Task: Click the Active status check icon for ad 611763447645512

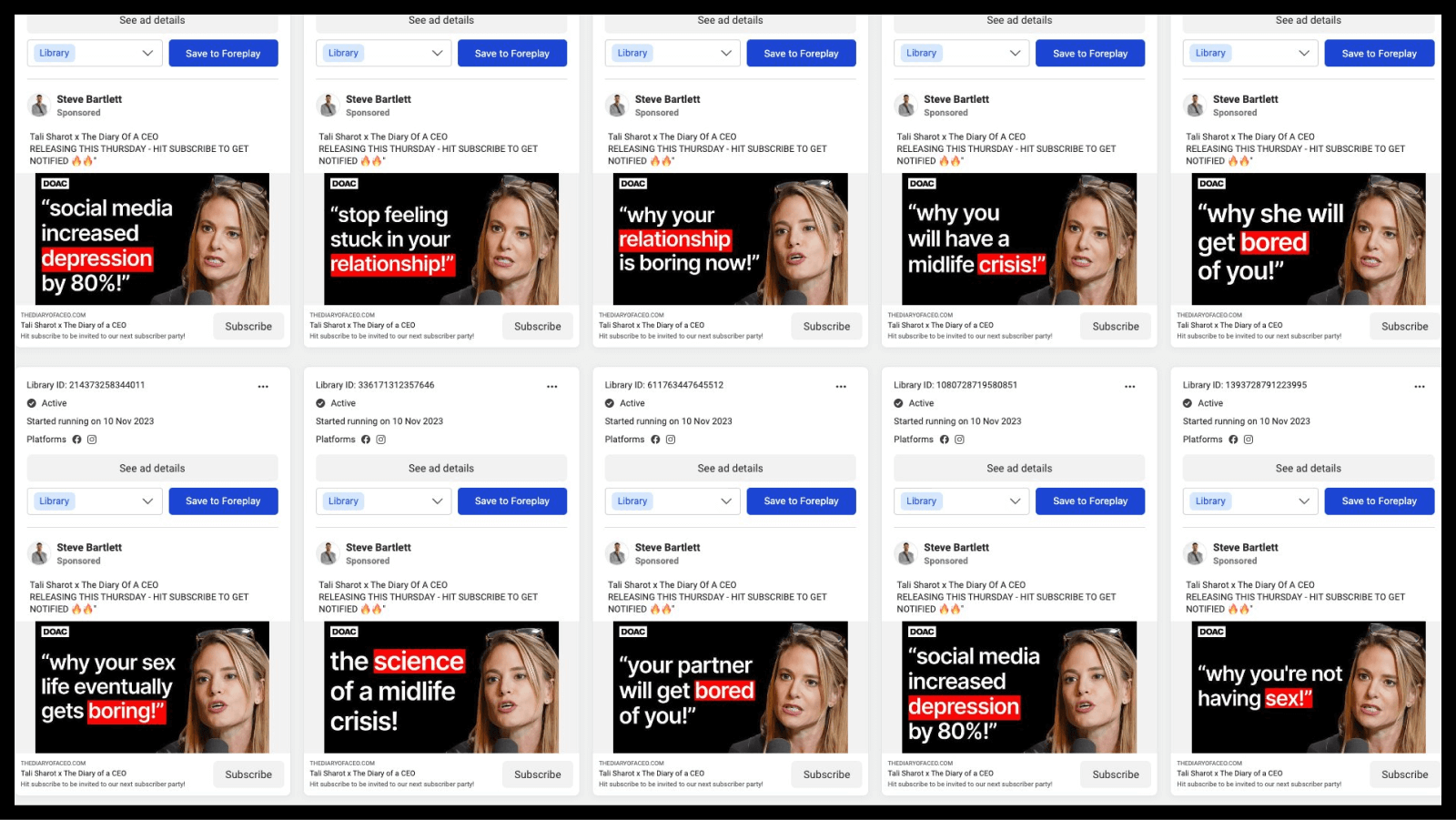Action: click(x=610, y=403)
